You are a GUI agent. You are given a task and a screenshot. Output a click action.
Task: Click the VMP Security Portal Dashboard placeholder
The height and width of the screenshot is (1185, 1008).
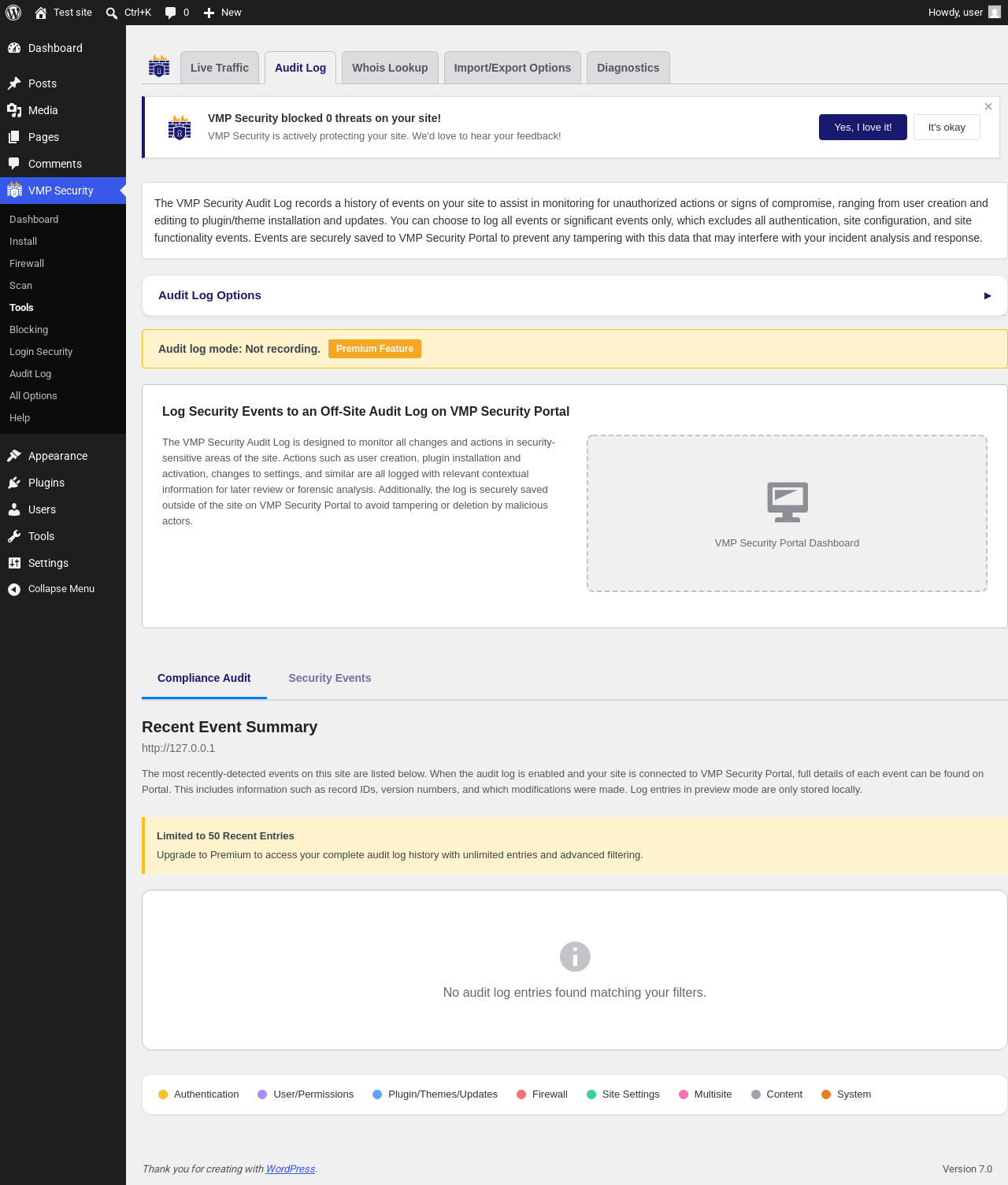tap(787, 513)
